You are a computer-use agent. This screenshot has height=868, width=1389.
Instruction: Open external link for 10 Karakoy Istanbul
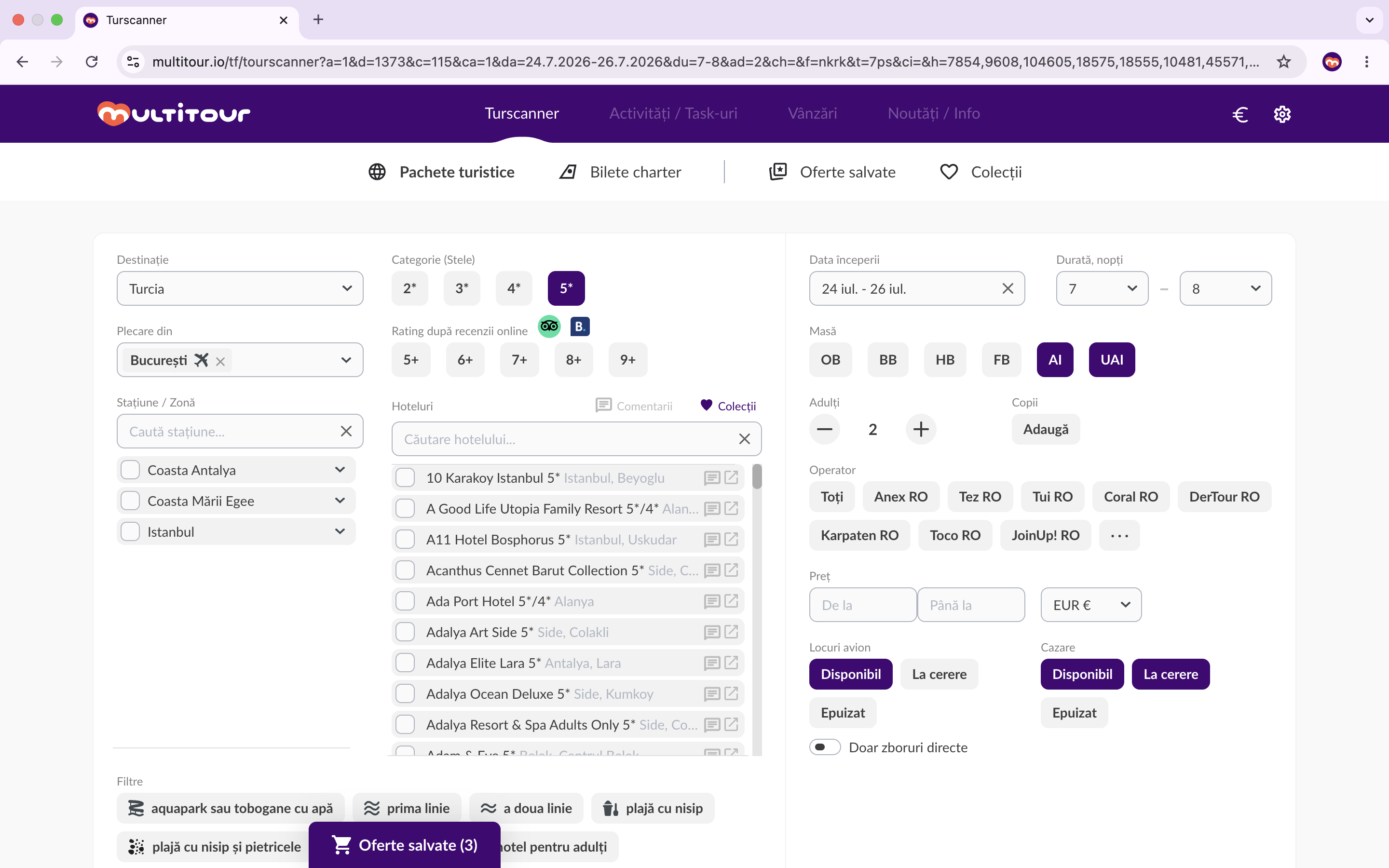coord(731,477)
